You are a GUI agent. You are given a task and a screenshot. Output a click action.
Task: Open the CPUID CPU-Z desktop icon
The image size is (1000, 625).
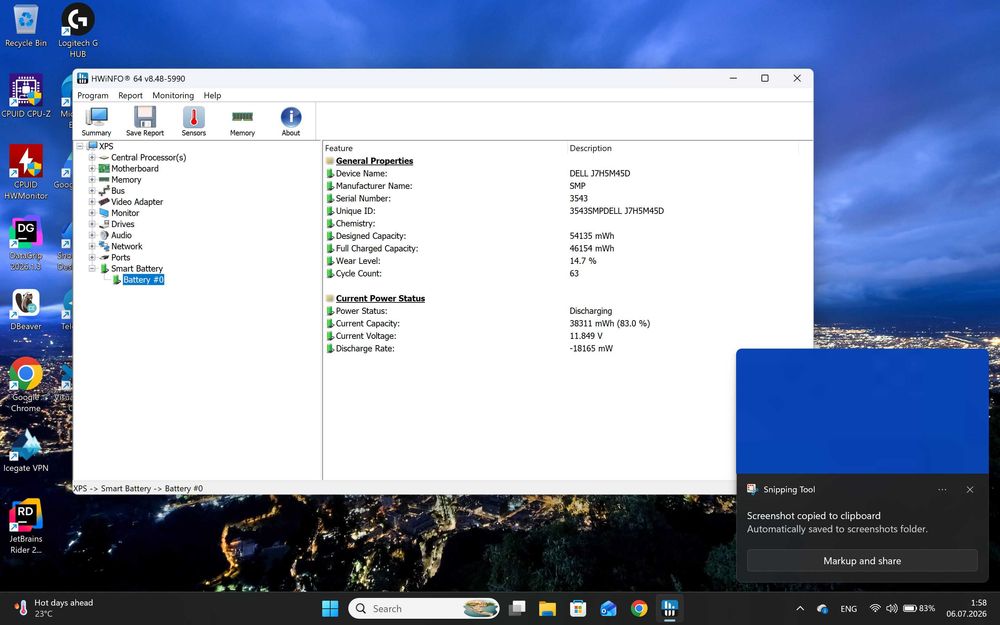(x=26, y=96)
